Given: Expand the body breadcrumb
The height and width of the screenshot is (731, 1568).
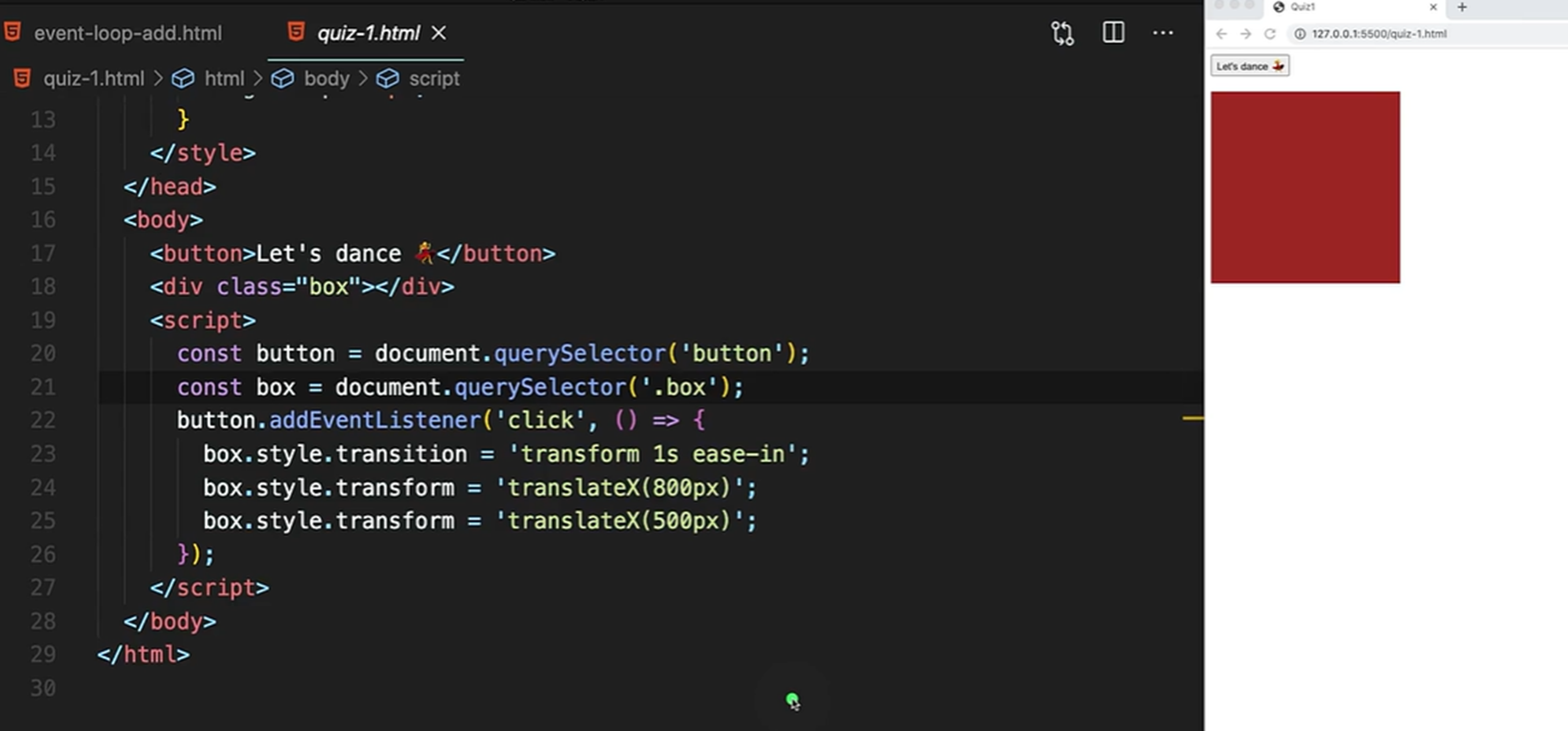Looking at the screenshot, I should (x=326, y=79).
